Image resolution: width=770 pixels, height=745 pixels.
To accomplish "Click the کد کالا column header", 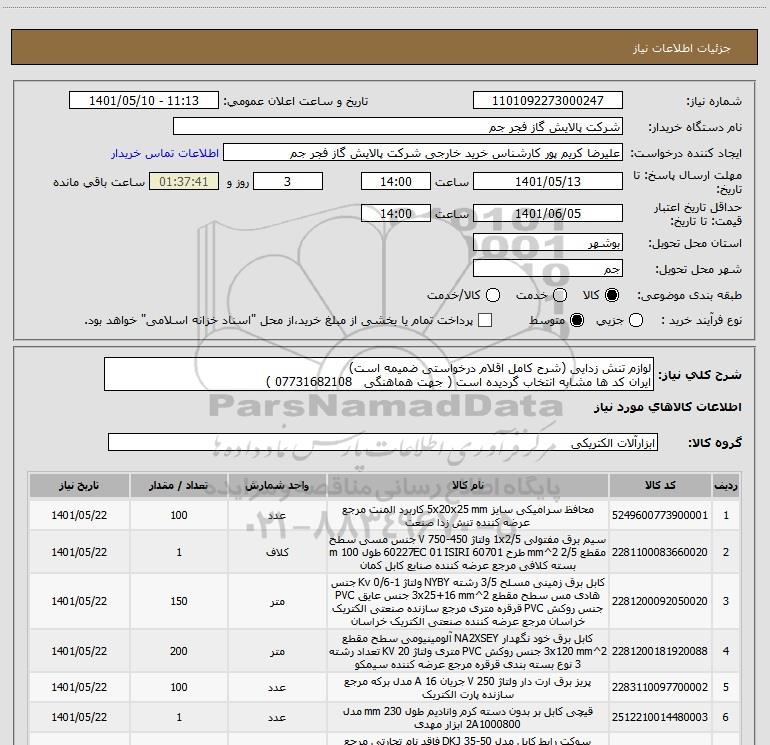I will click(x=660, y=486).
